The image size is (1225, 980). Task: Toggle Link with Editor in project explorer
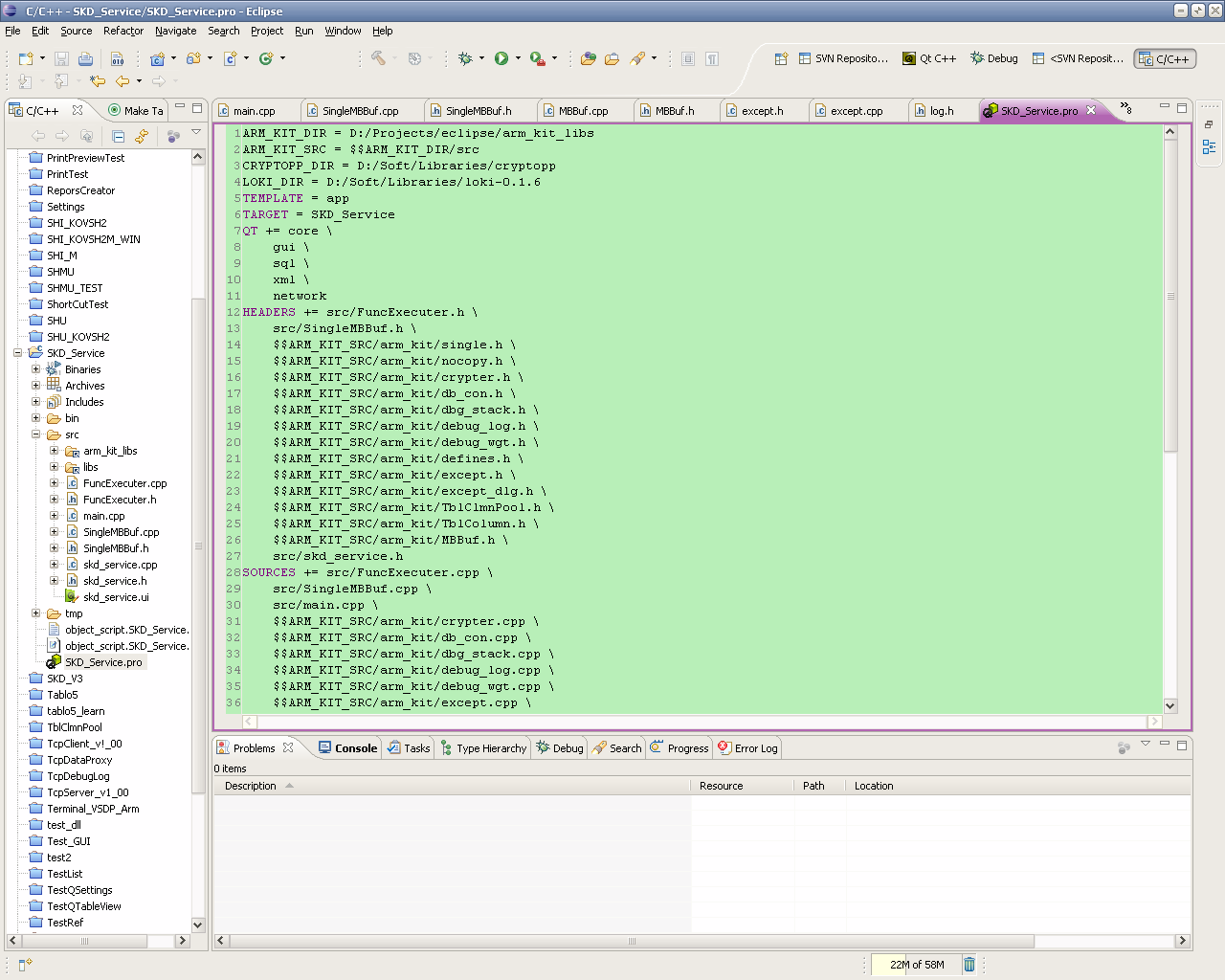142,136
